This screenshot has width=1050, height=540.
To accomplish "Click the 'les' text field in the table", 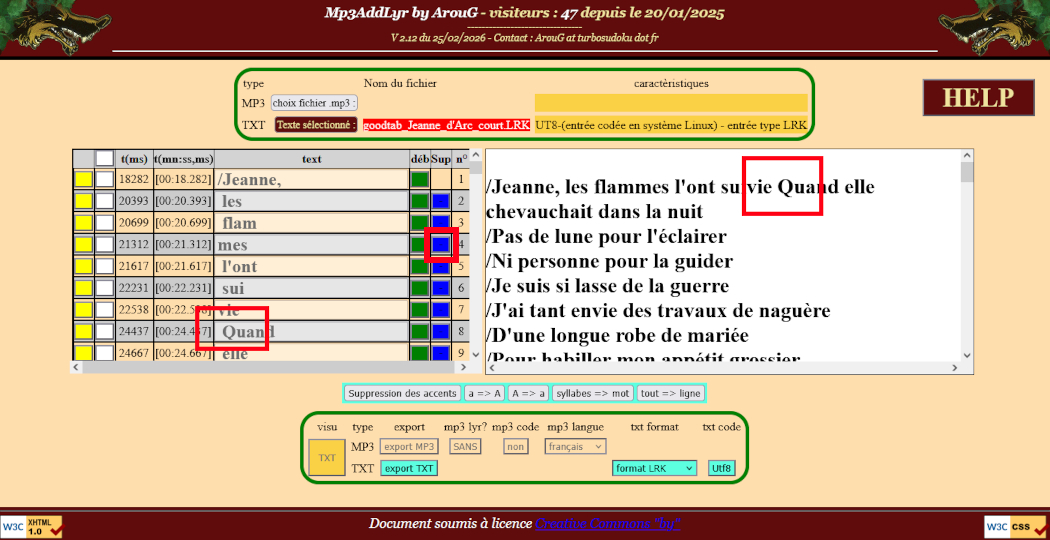I will 312,202.
